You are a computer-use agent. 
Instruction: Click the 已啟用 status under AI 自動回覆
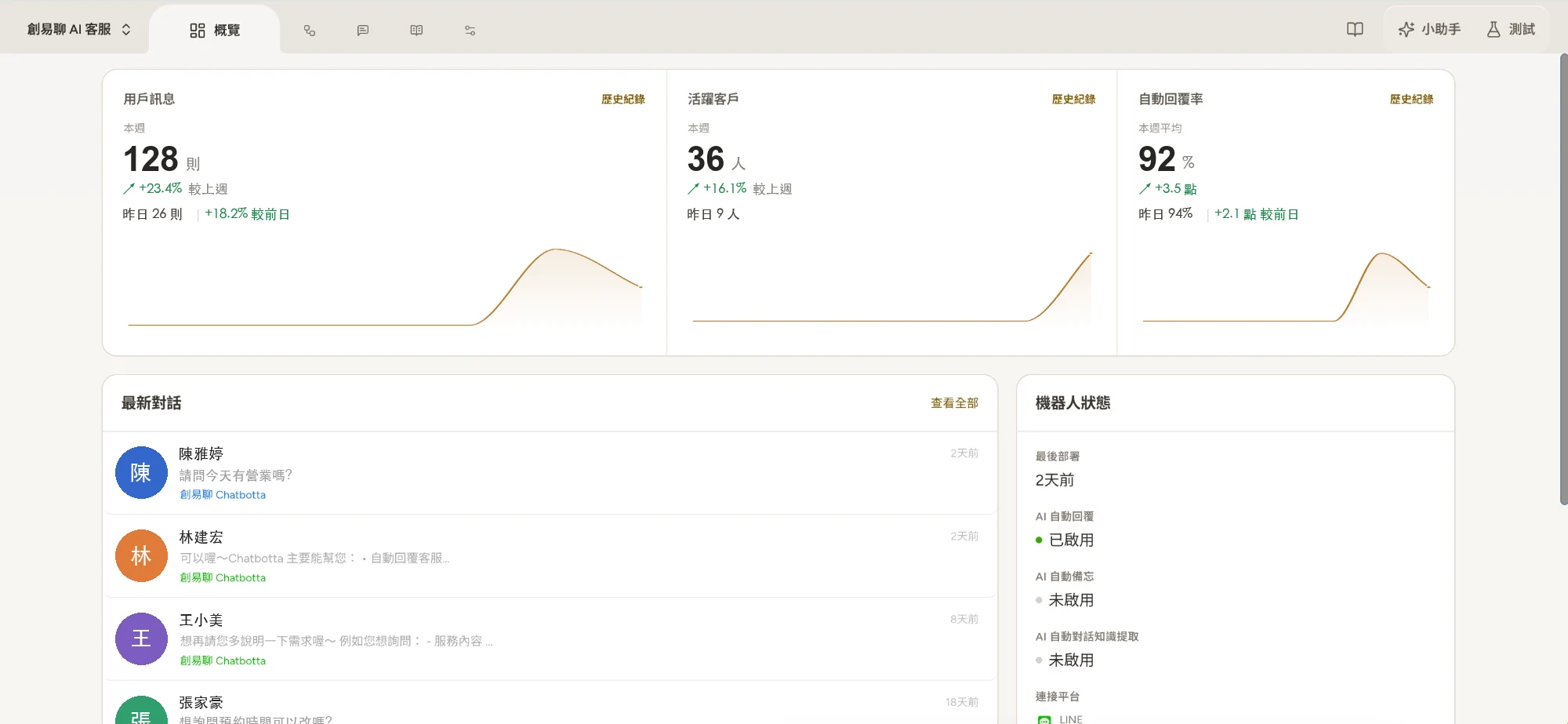coord(1065,540)
